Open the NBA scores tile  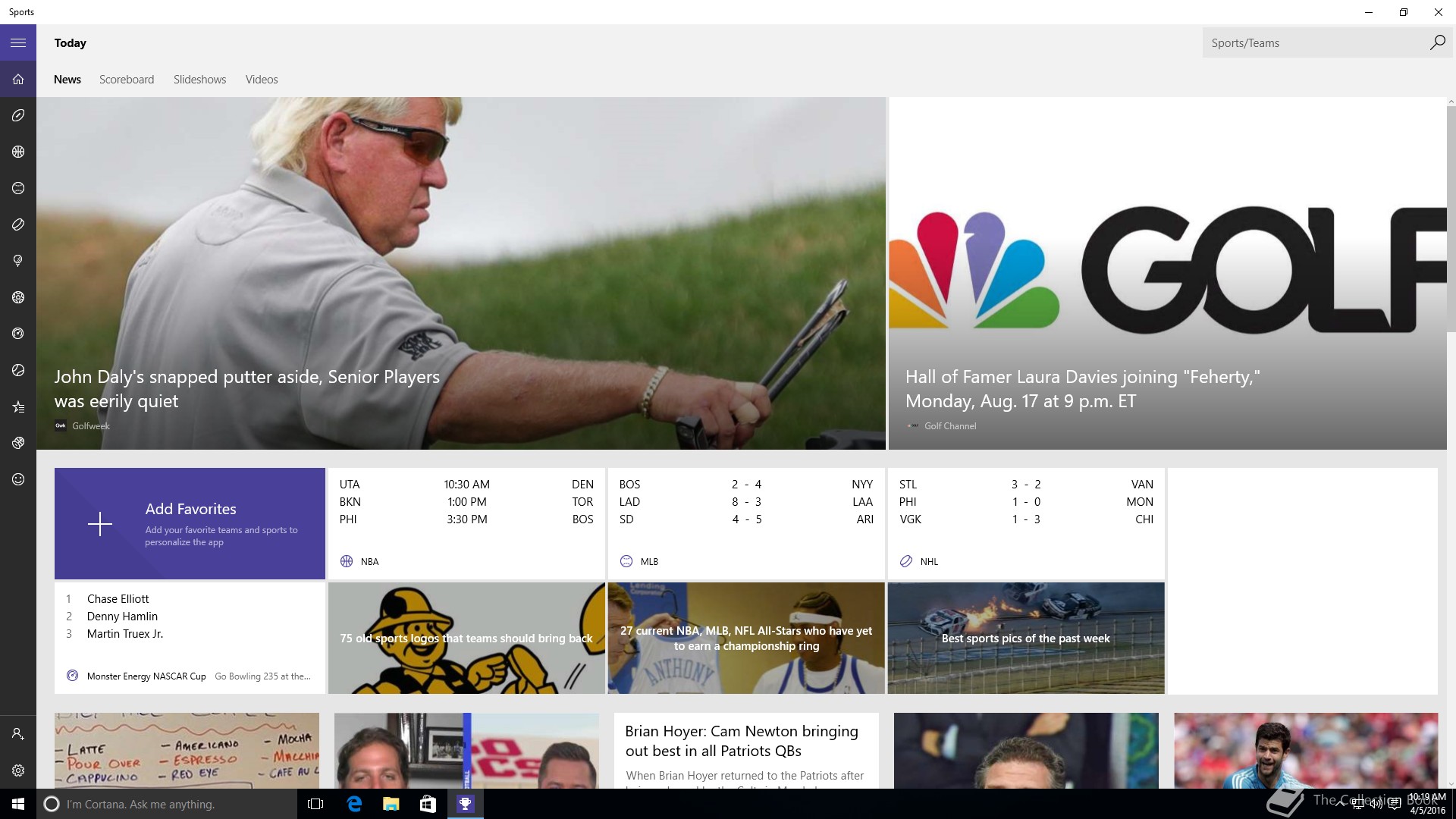point(466,523)
